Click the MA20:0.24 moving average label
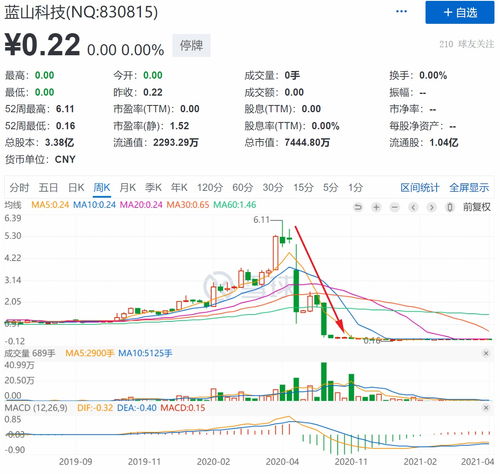 tap(141, 205)
